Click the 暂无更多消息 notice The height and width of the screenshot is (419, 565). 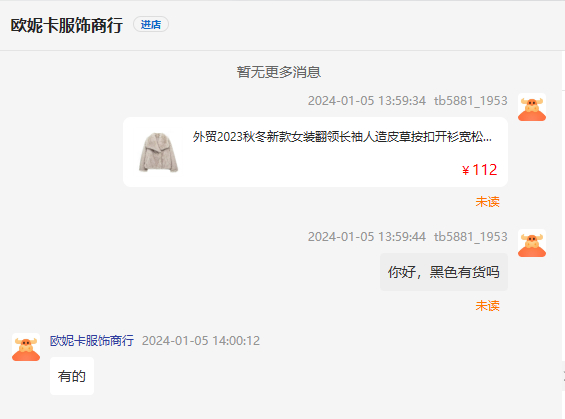[279, 72]
